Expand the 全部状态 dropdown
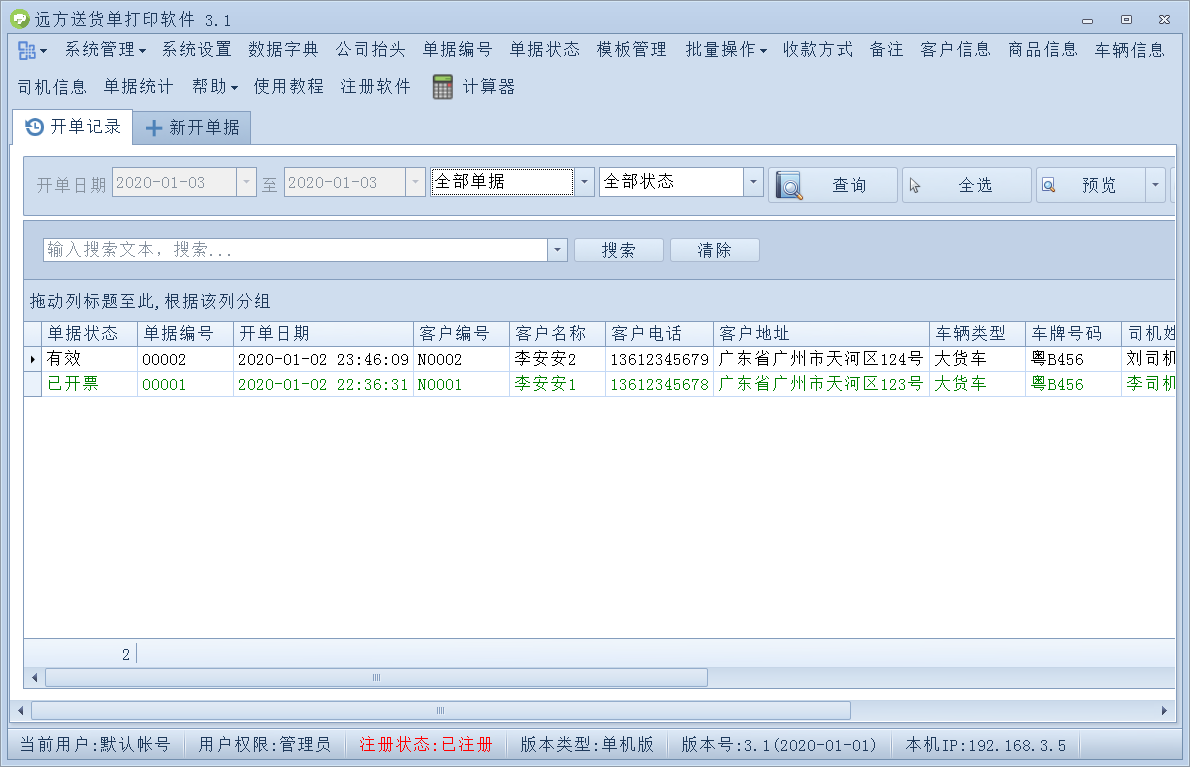The width and height of the screenshot is (1190, 767). [x=754, y=182]
